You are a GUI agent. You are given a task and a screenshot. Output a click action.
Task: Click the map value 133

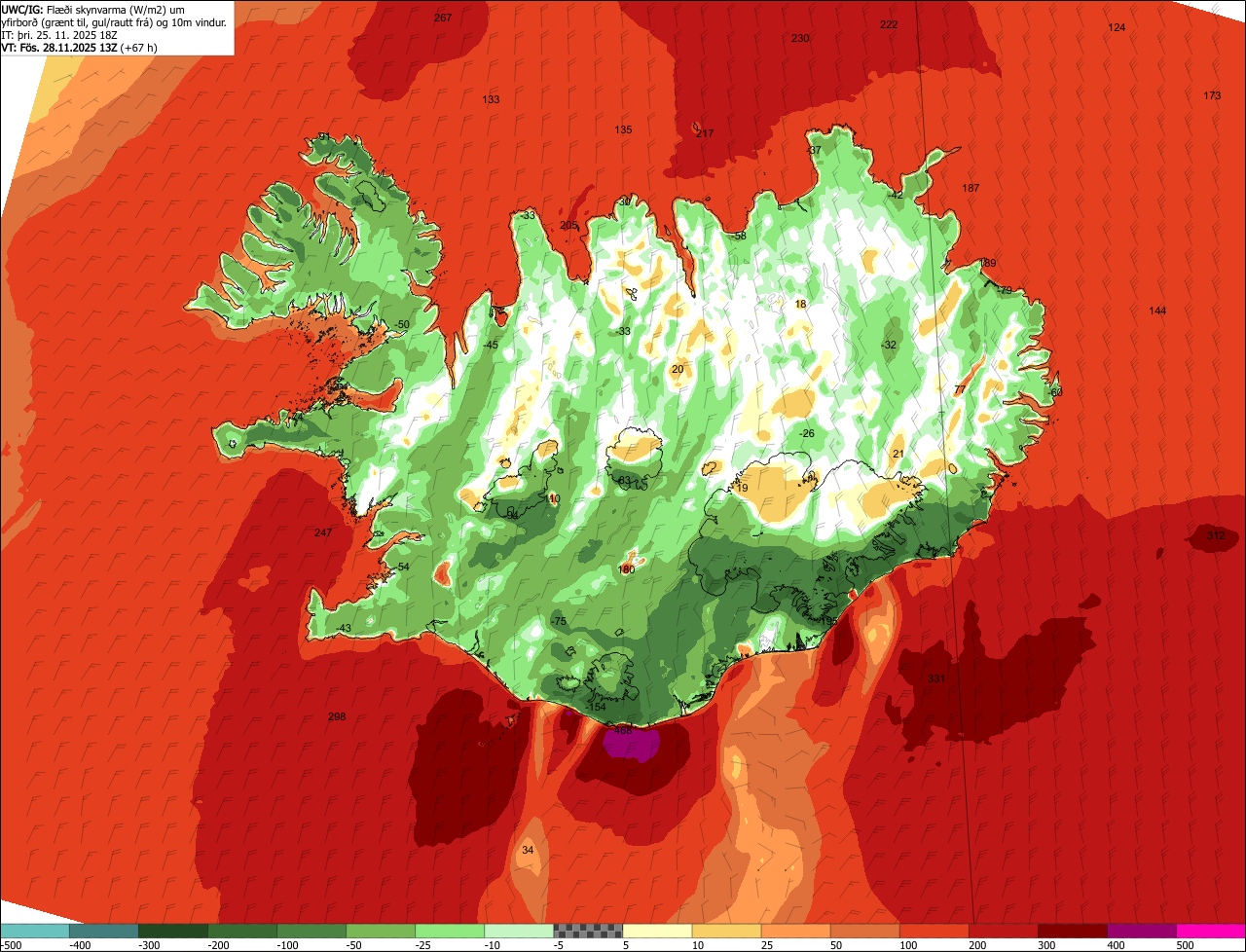[x=491, y=99]
